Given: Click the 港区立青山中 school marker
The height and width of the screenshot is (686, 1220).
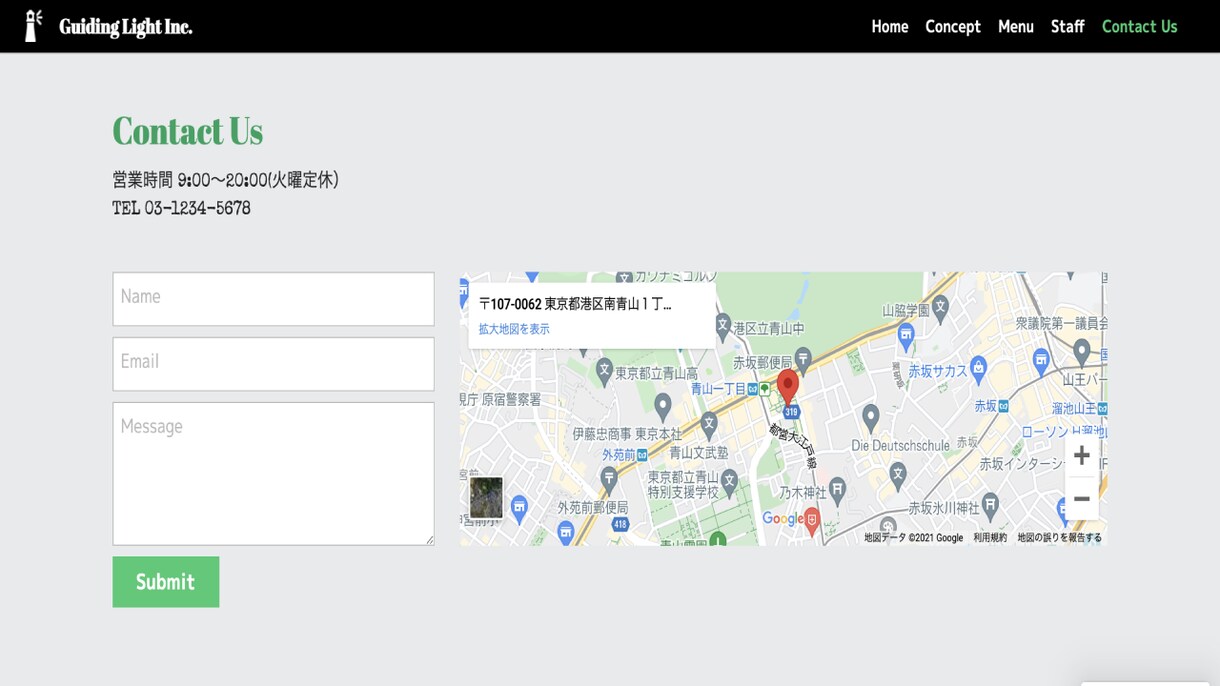Looking at the screenshot, I should coord(723,325).
